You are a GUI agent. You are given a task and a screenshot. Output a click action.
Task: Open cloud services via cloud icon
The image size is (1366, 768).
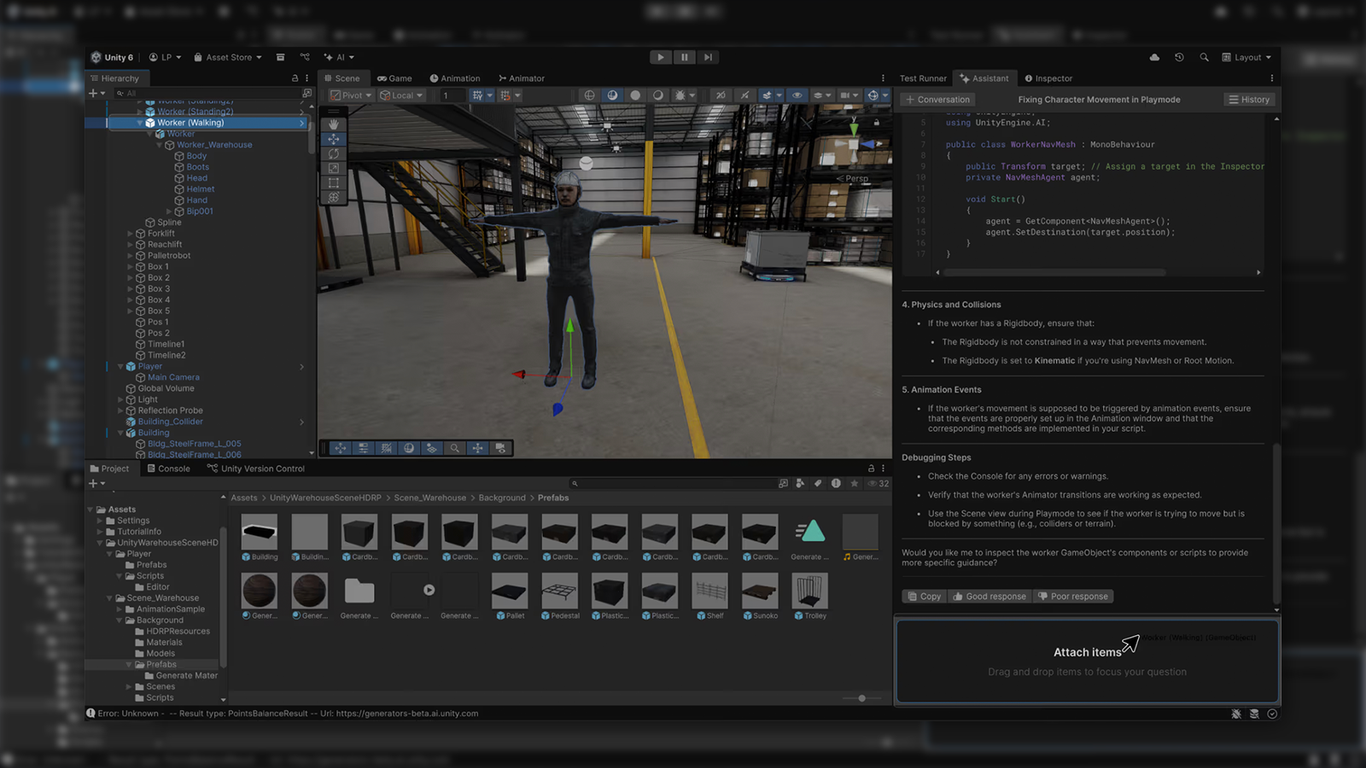(1154, 57)
